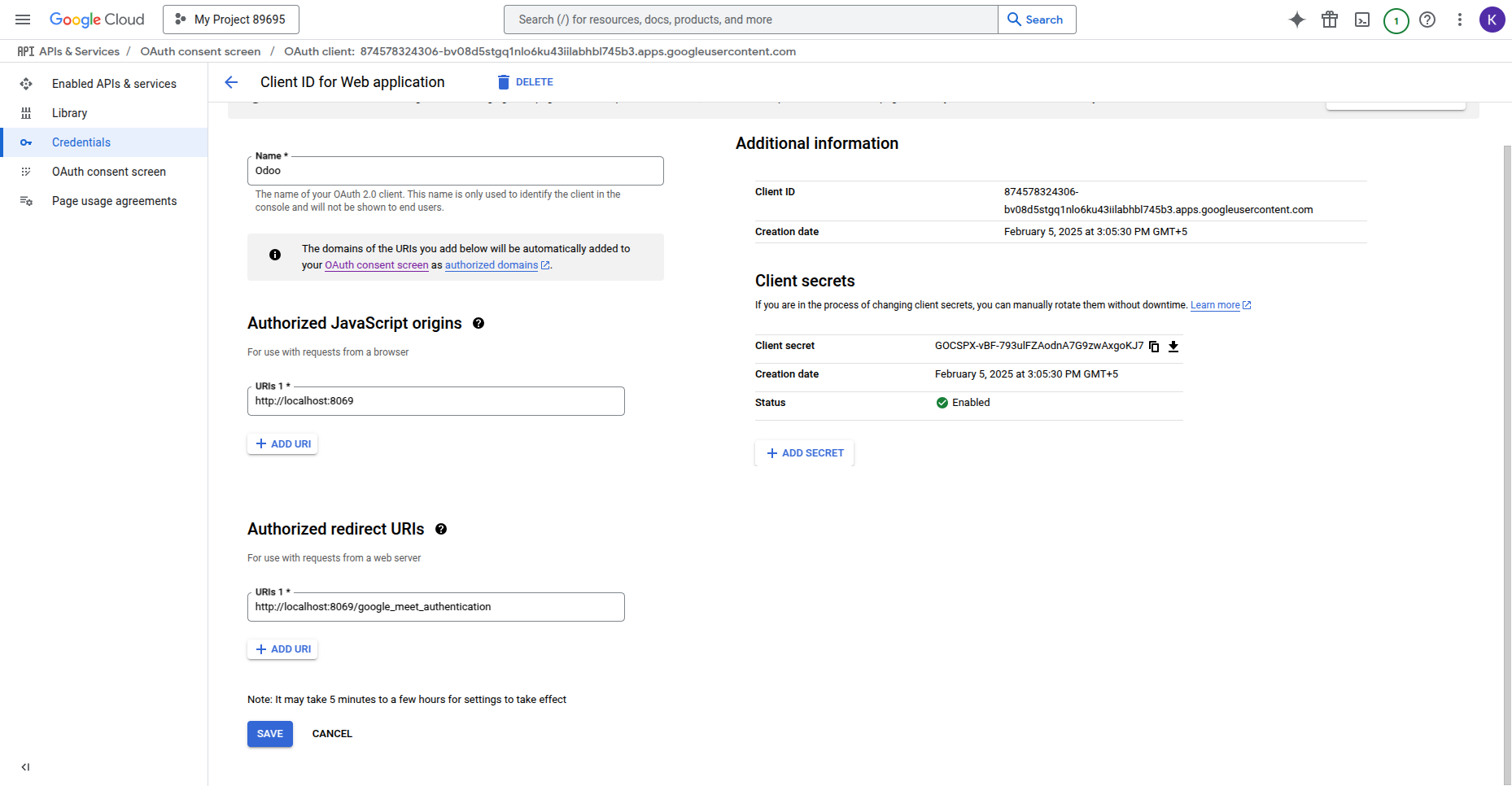Open the Learn more link about client secrets

click(x=1221, y=305)
